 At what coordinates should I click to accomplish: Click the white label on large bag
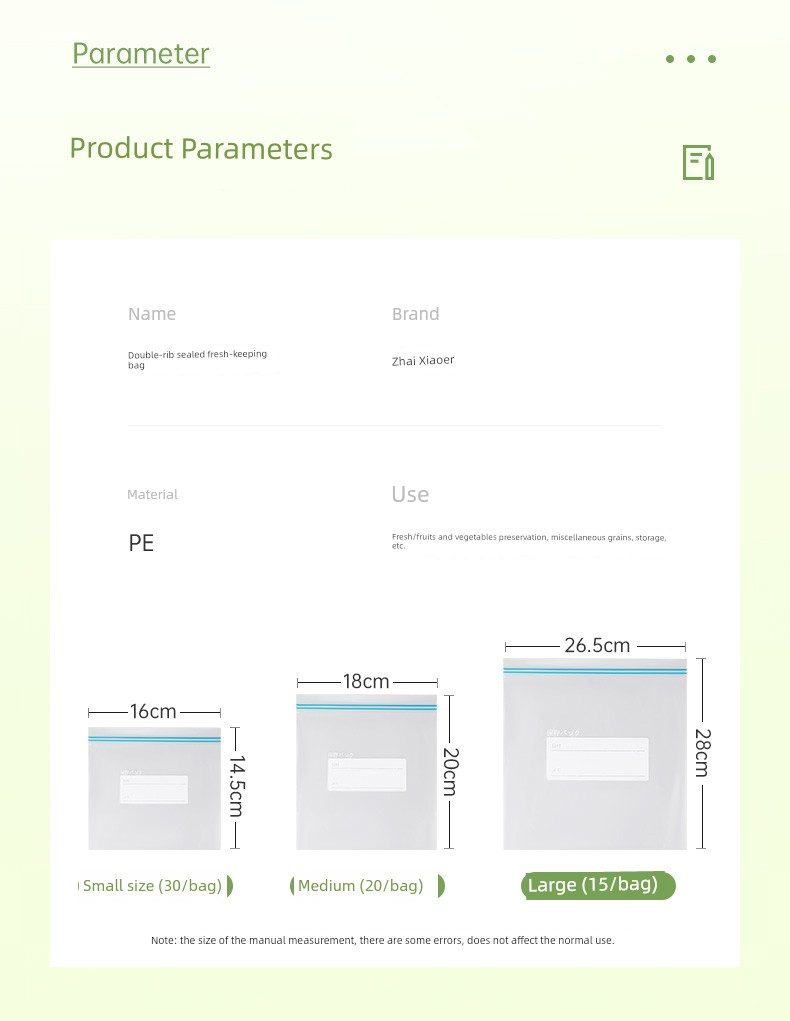(x=597, y=759)
